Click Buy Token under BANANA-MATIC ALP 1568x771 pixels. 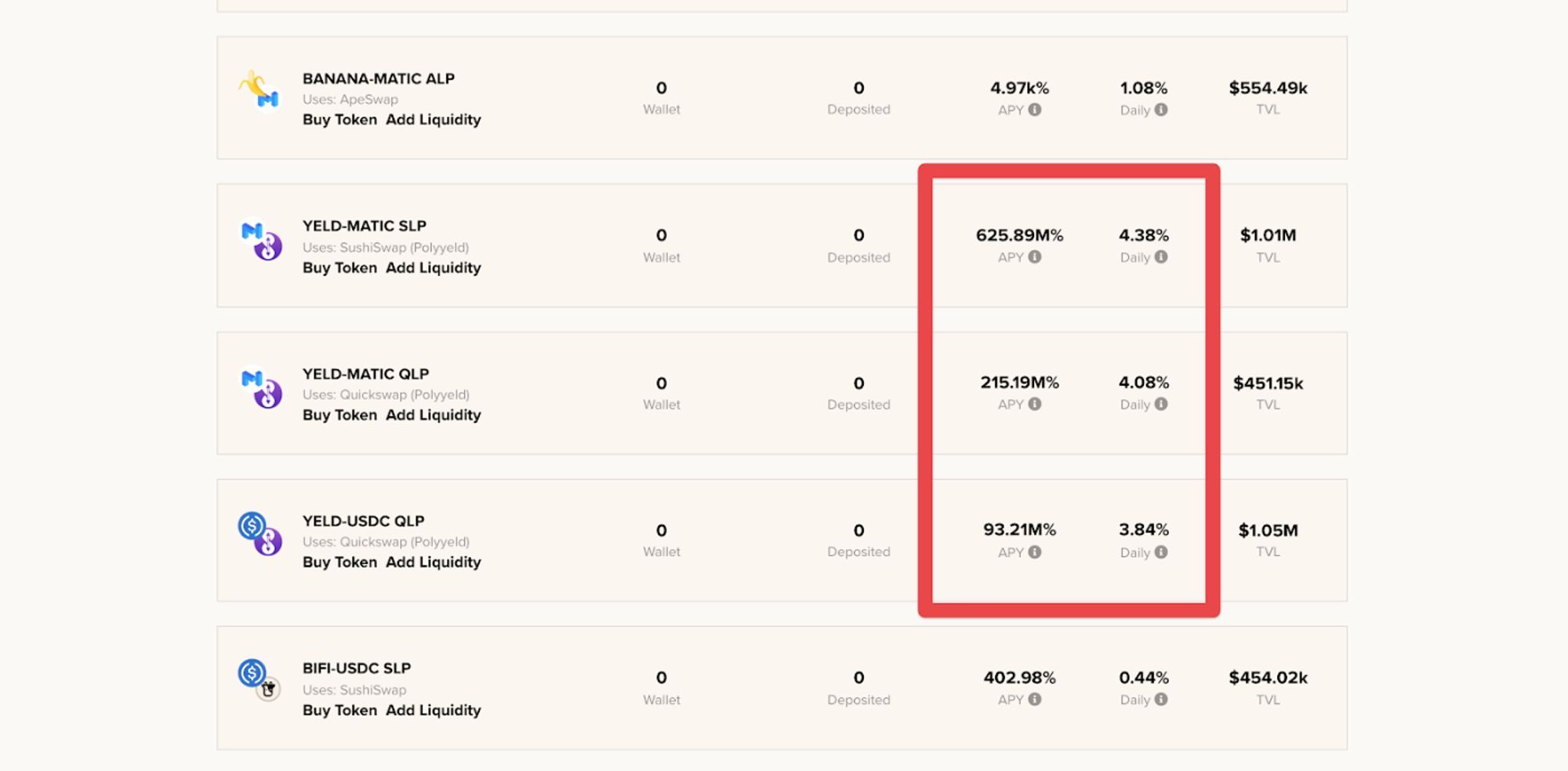339,120
